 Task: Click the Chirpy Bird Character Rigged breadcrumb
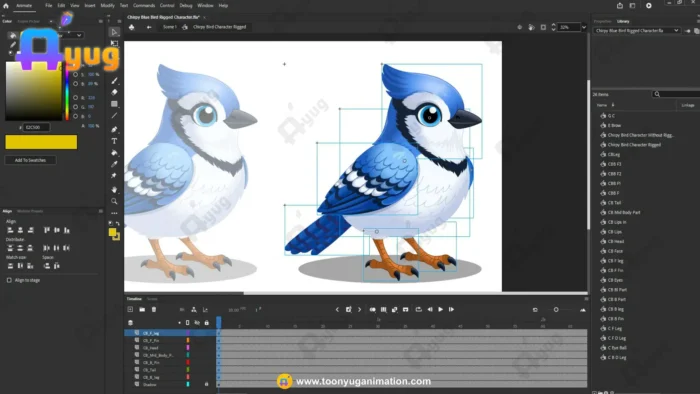click(x=219, y=27)
